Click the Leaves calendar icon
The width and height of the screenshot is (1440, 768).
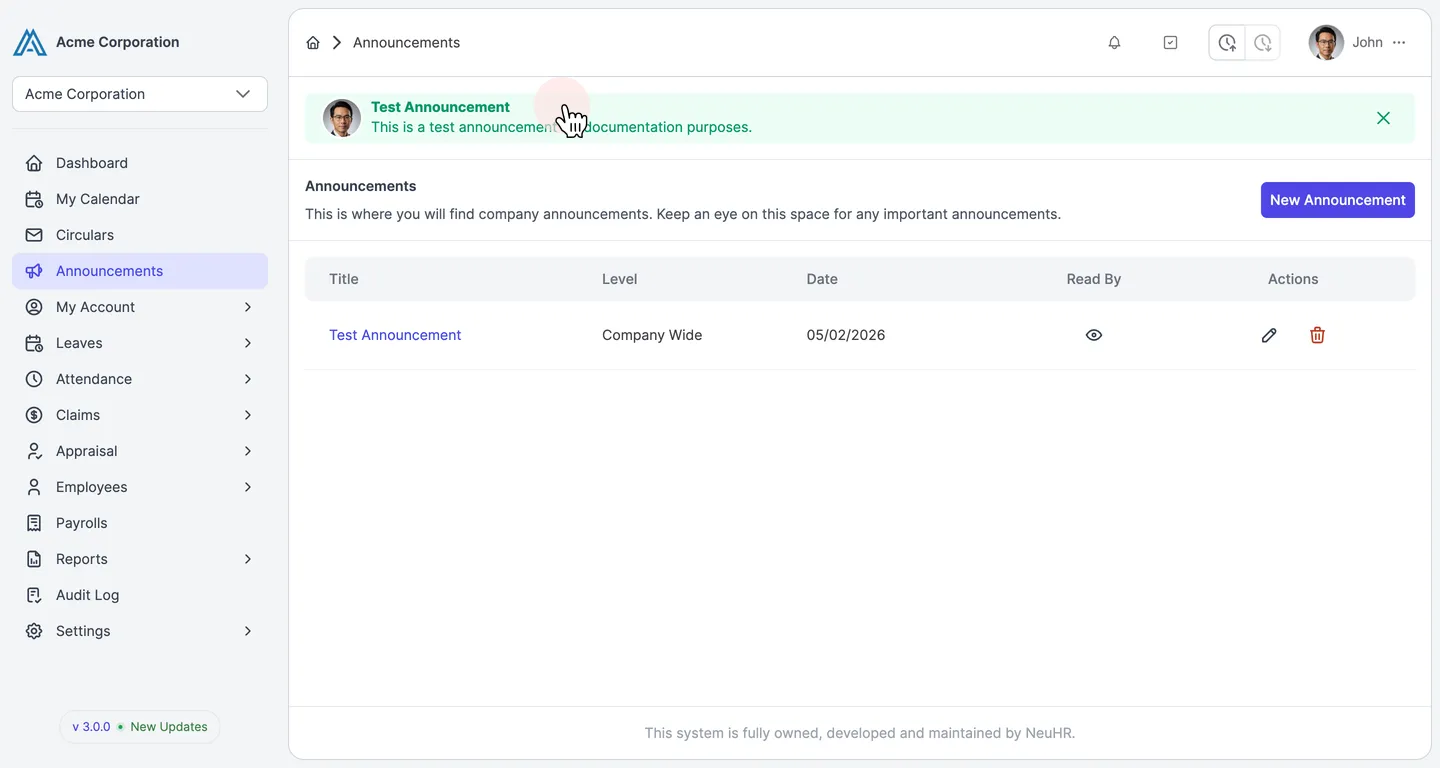coord(34,343)
